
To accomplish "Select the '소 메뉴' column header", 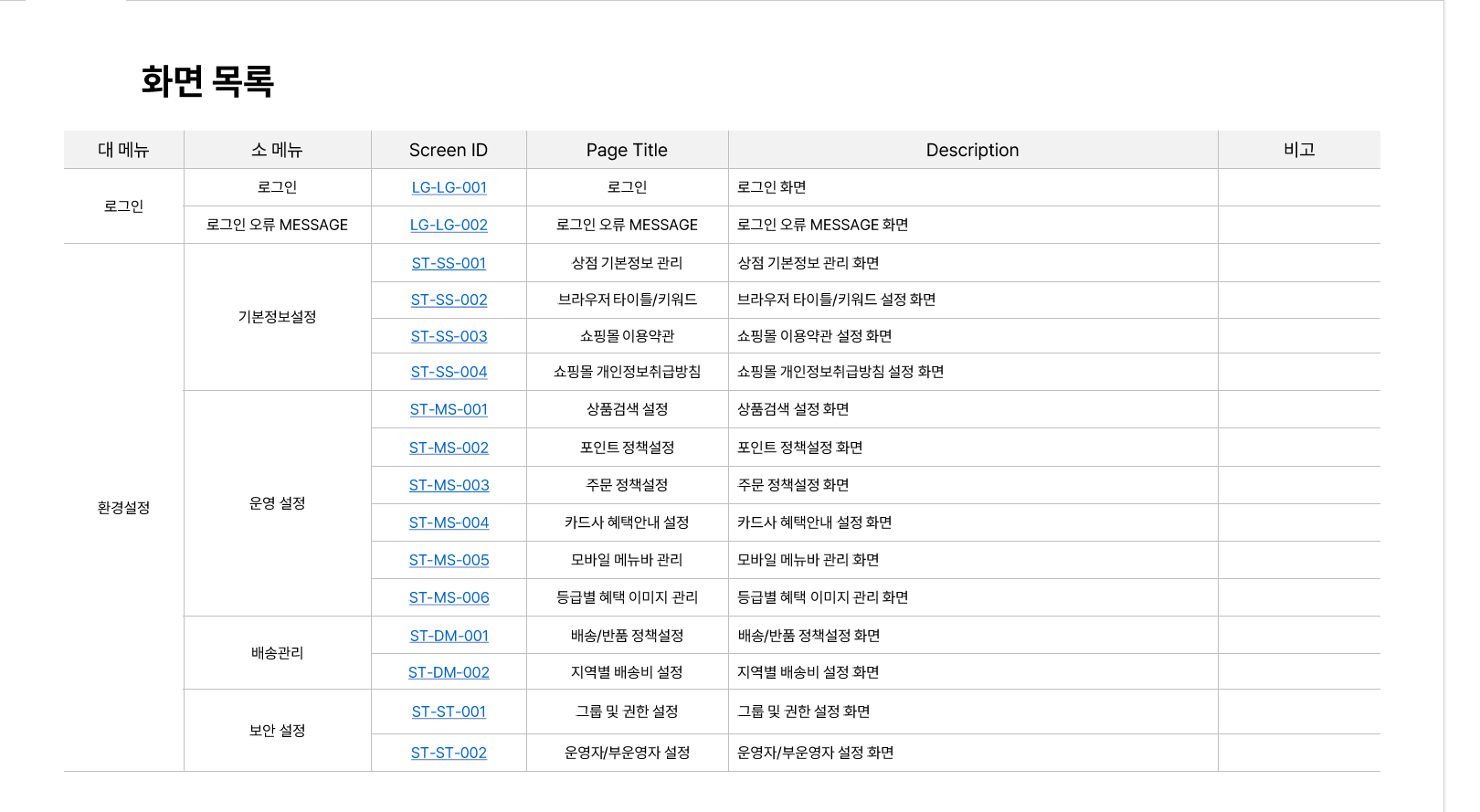I will (x=277, y=150).
